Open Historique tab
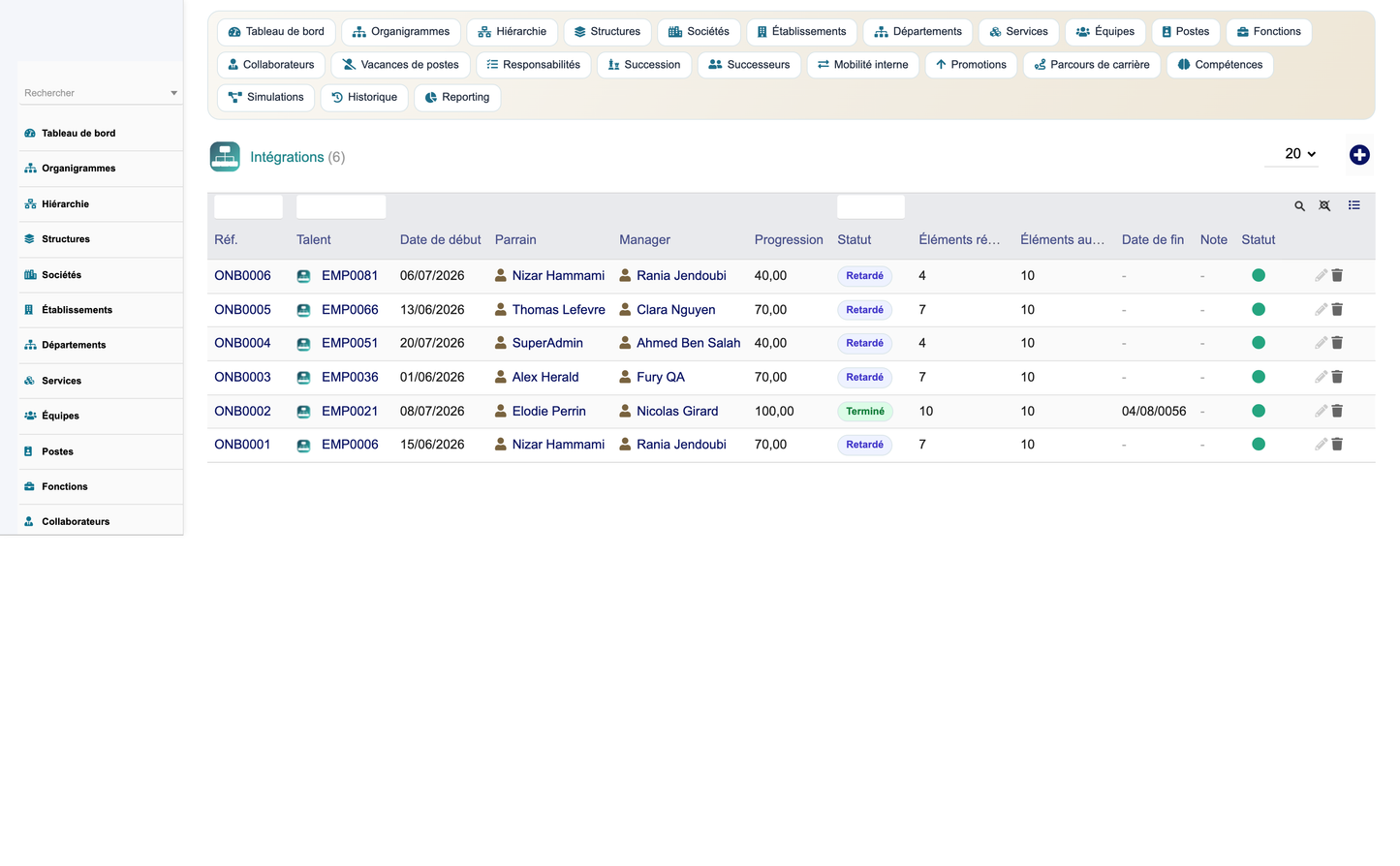The height and width of the screenshot is (866, 1400). (x=364, y=98)
